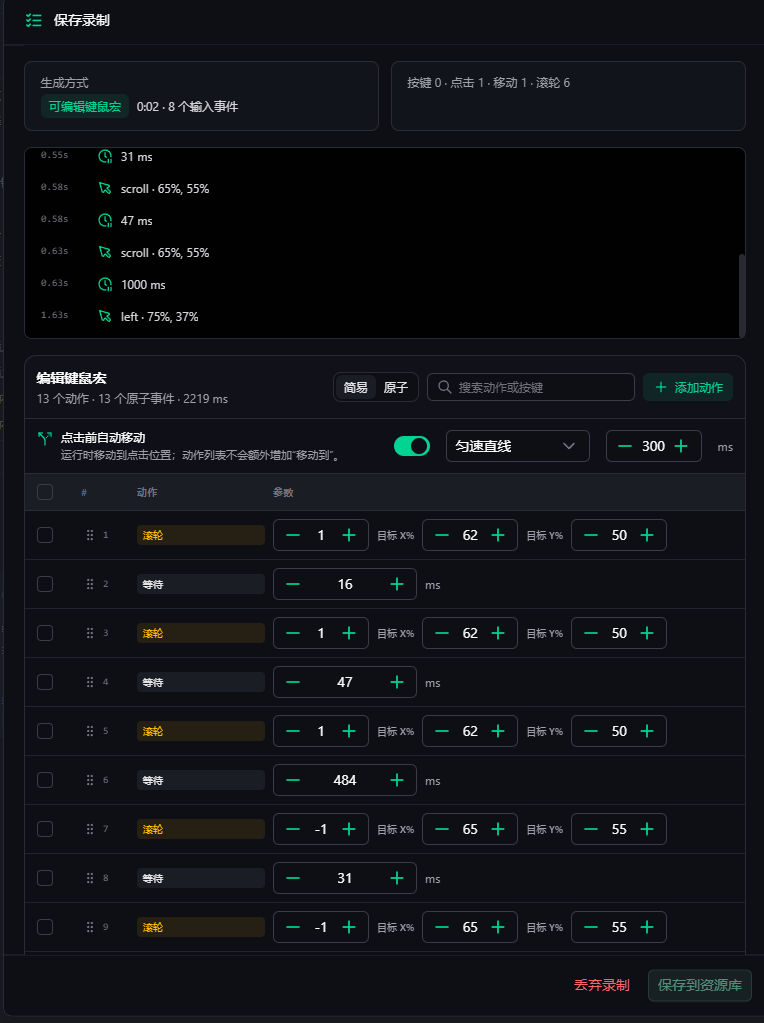
Task: Check the checkbox for action row 6
Action: (x=45, y=780)
